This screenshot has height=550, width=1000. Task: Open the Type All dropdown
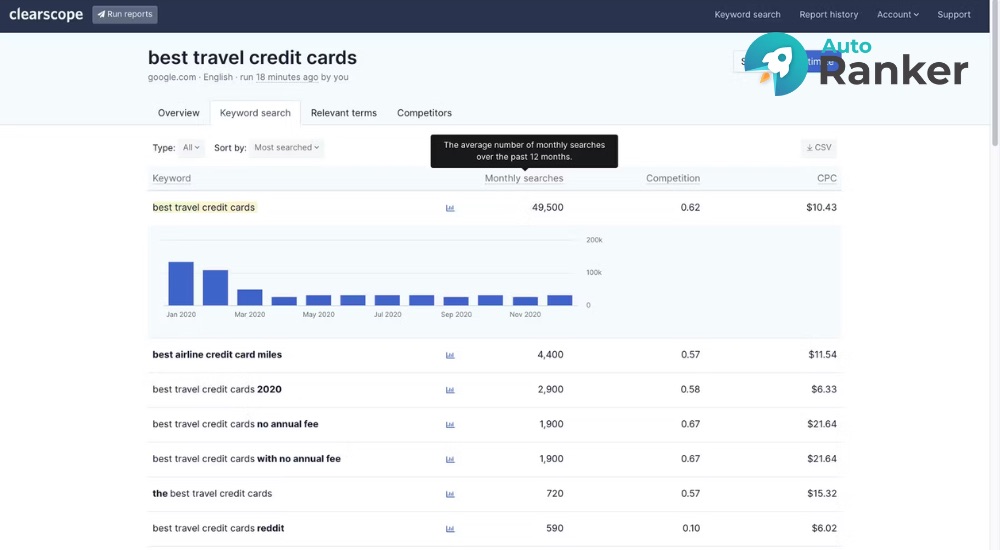tap(191, 148)
